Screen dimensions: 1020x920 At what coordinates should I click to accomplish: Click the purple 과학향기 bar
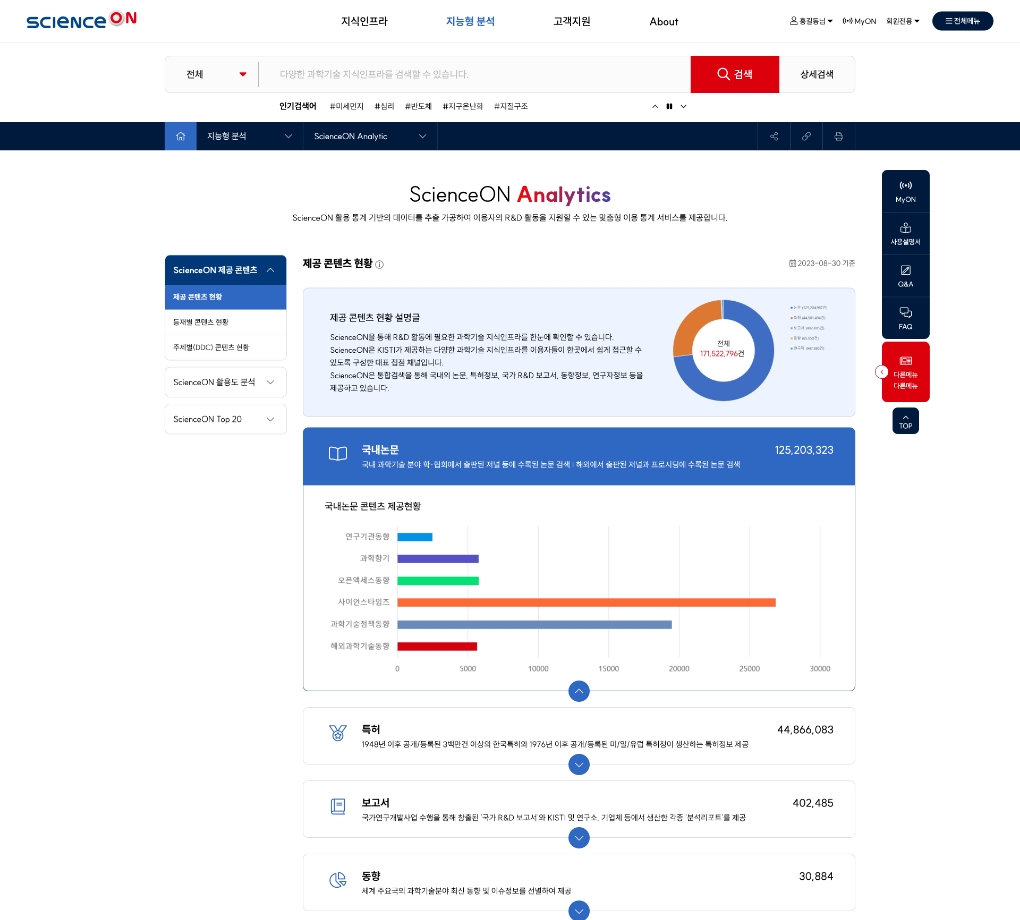pos(438,559)
